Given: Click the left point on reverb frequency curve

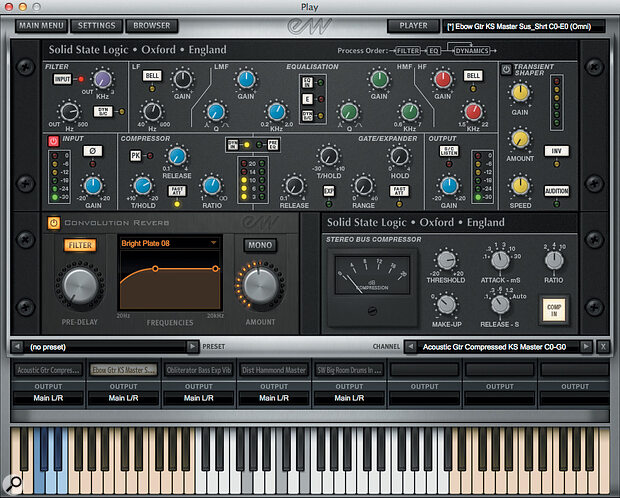Looking at the screenshot, I should [155, 269].
